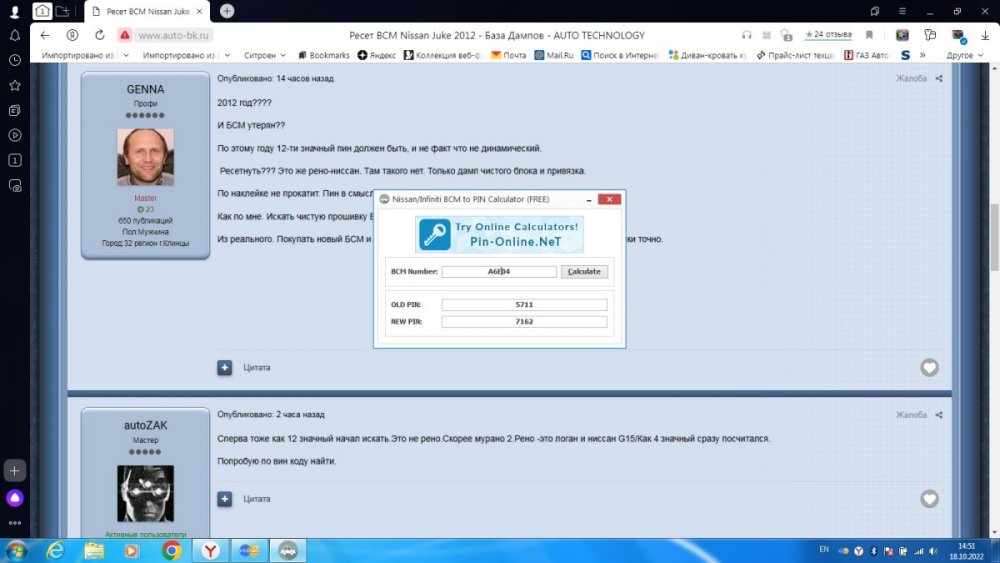Screen dimensions: 1000x563
Task: Open GENNA user profile name
Action: click(145, 89)
